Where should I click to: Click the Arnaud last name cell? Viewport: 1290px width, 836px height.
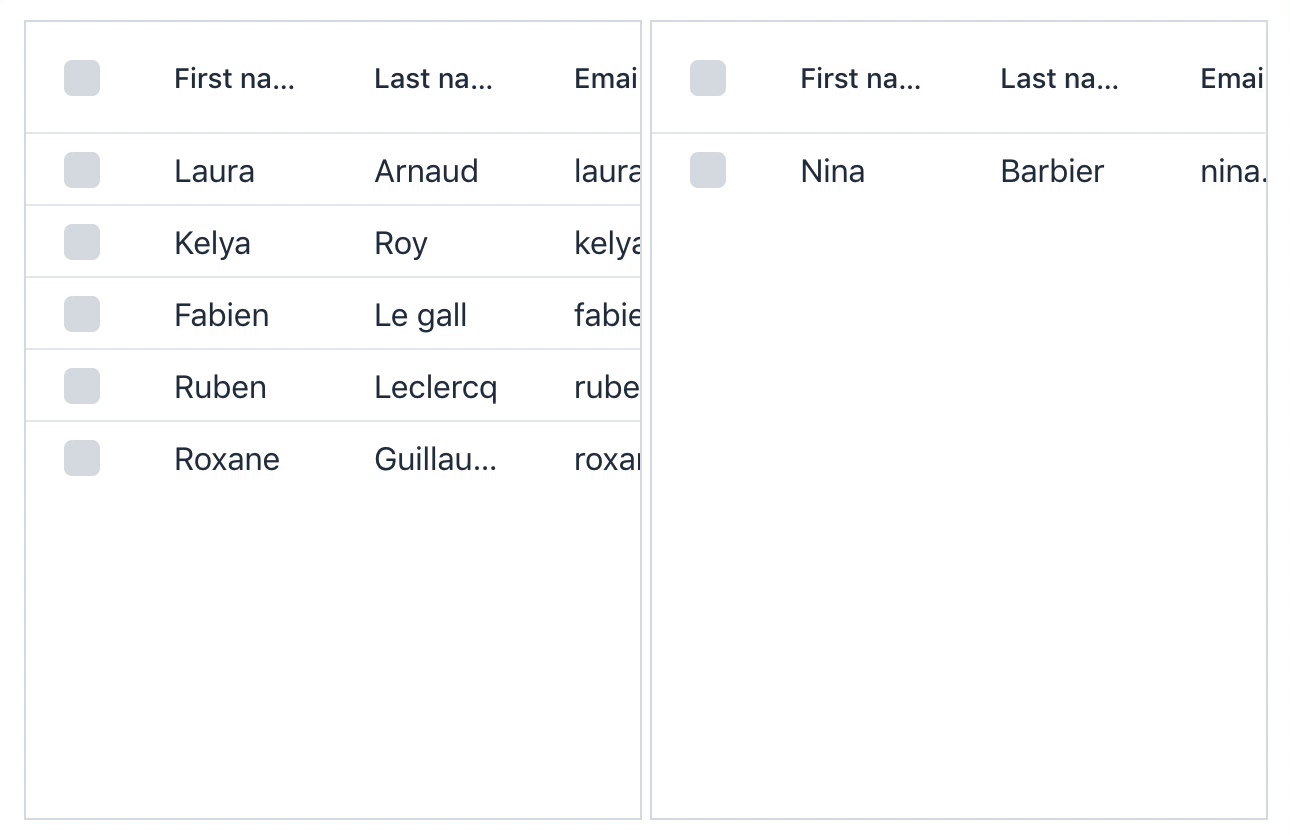click(426, 171)
